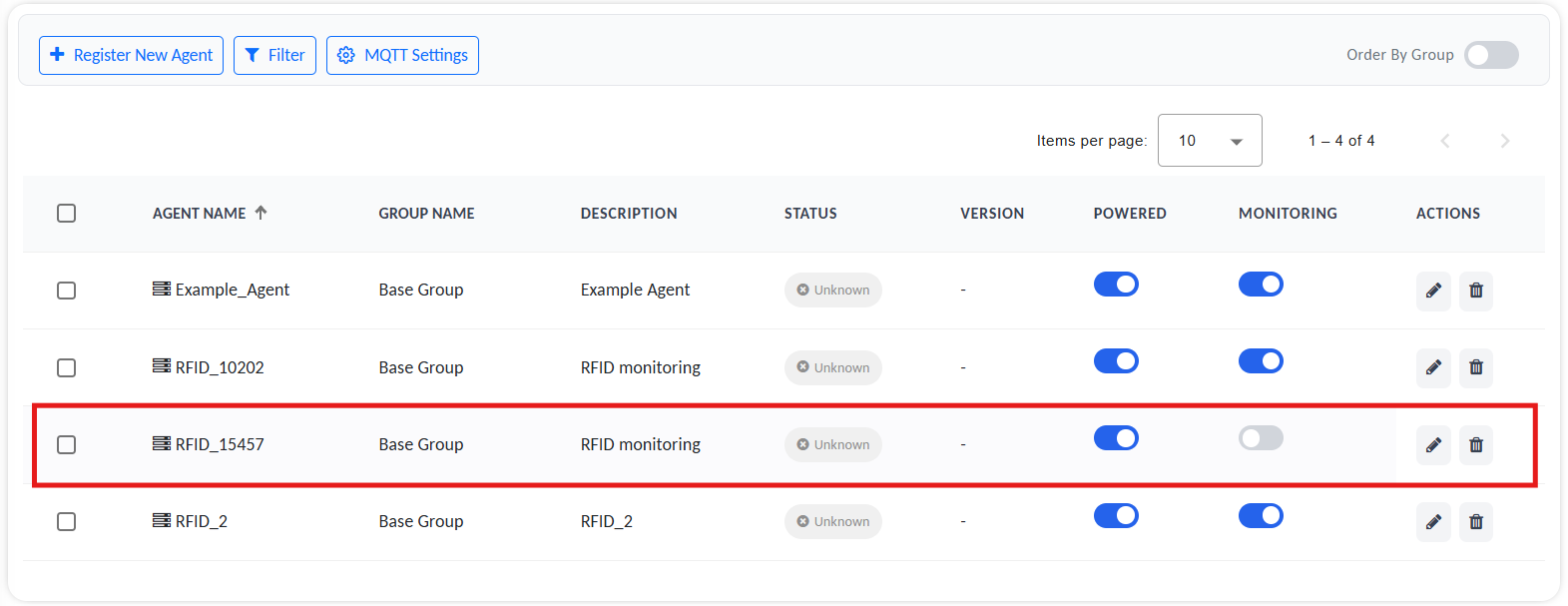The width and height of the screenshot is (1568, 606).
Task: Go to next page chevron
Action: (x=1504, y=141)
